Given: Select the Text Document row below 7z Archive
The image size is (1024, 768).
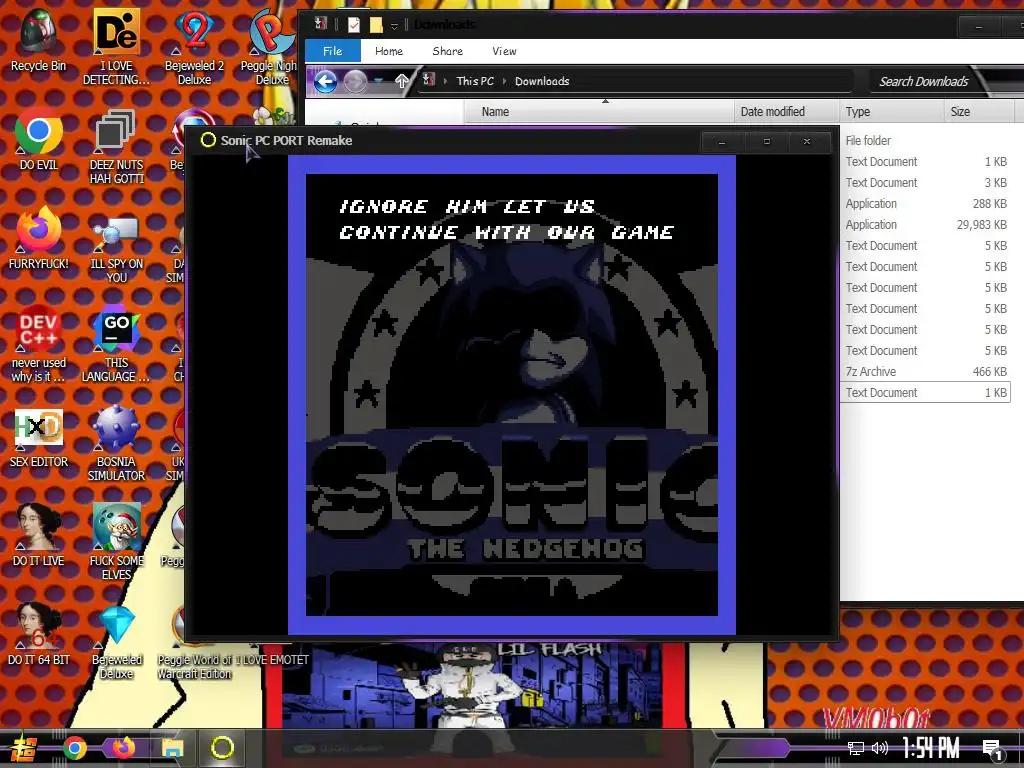Looking at the screenshot, I should click(925, 392).
